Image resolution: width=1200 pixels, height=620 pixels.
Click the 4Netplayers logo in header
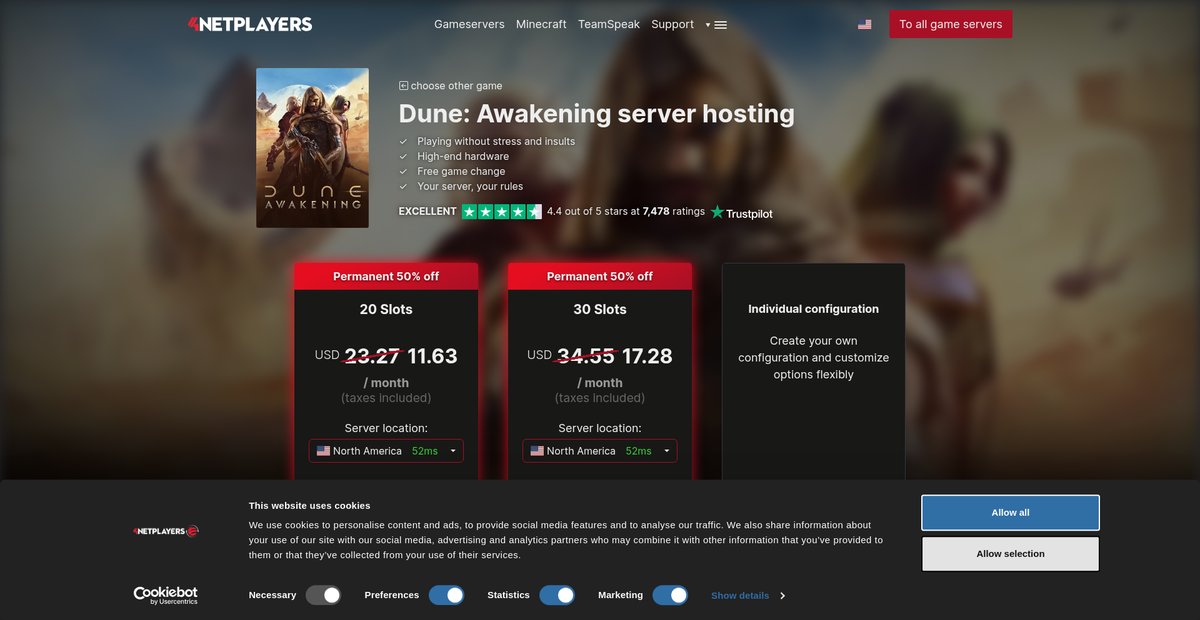point(250,24)
